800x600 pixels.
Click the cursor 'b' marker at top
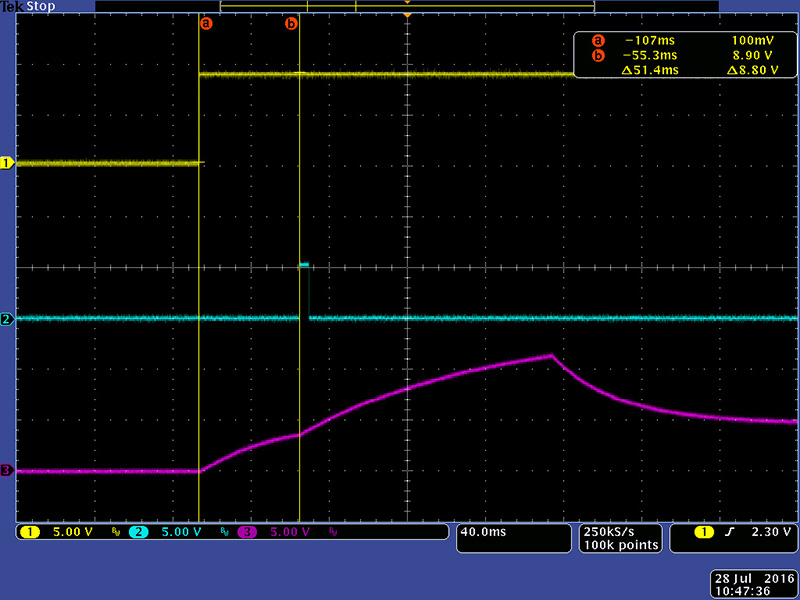click(x=292, y=23)
